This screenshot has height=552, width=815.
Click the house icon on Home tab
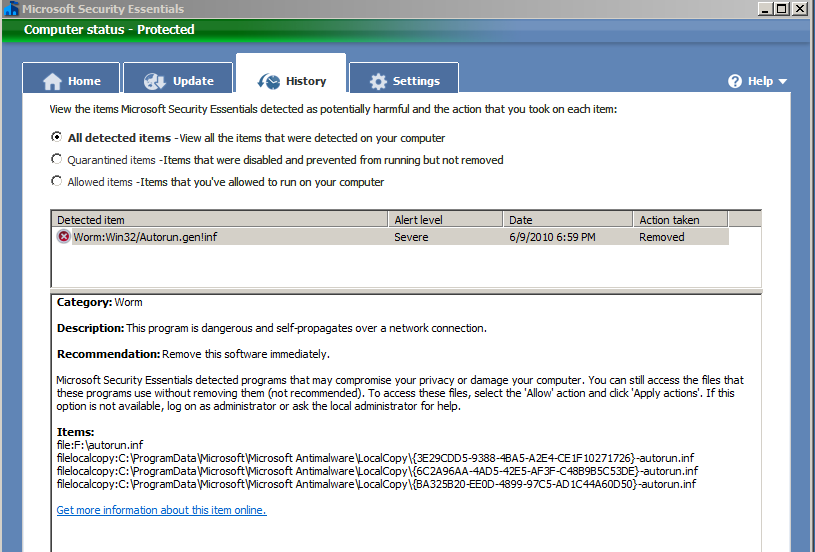click(52, 82)
